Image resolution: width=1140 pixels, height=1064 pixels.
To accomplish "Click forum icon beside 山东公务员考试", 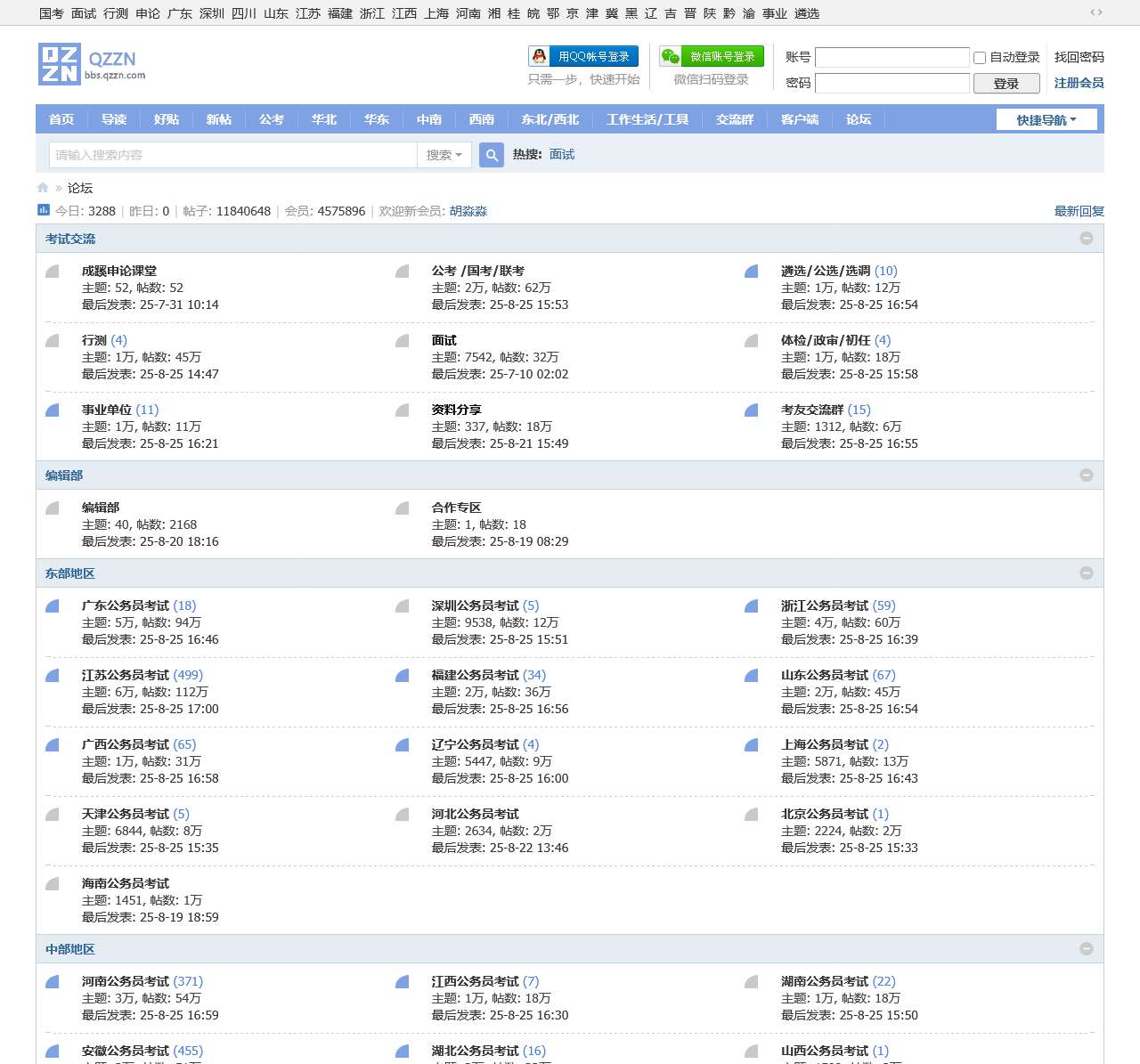I will (752, 676).
